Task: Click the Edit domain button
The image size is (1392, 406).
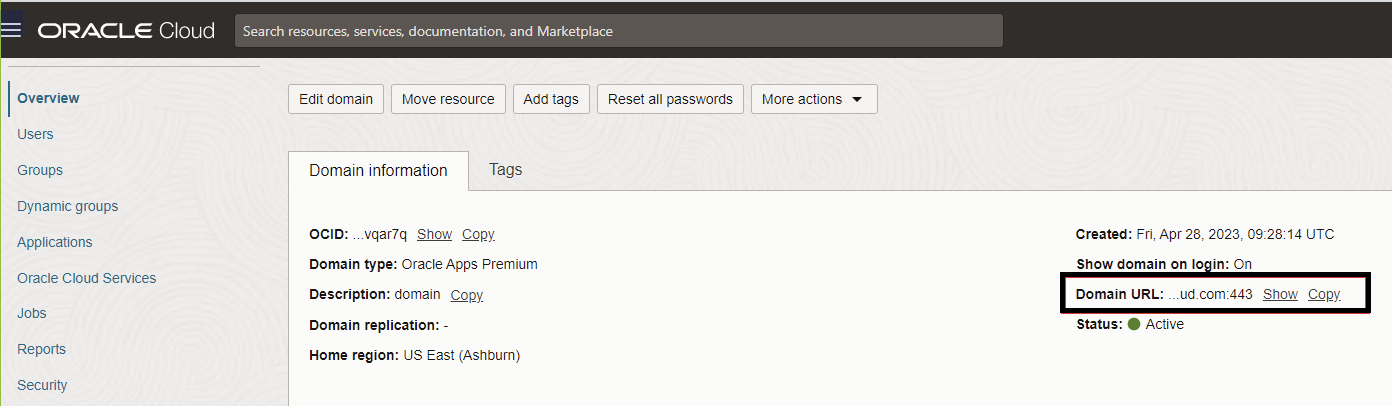Action: pos(335,99)
